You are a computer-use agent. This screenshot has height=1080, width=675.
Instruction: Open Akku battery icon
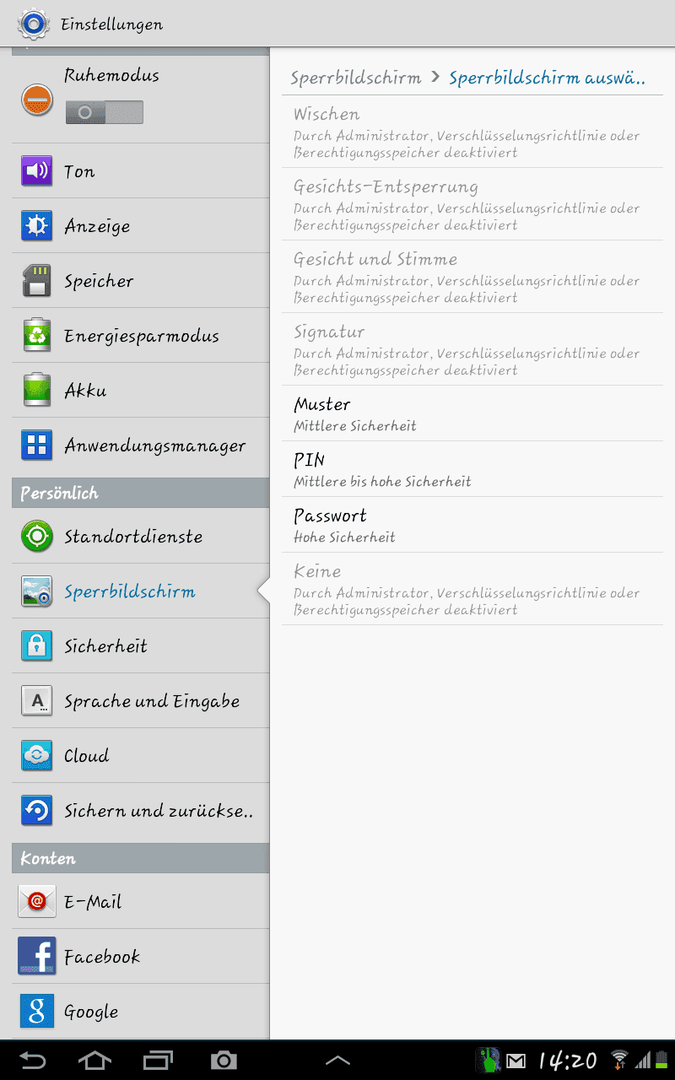click(37, 390)
